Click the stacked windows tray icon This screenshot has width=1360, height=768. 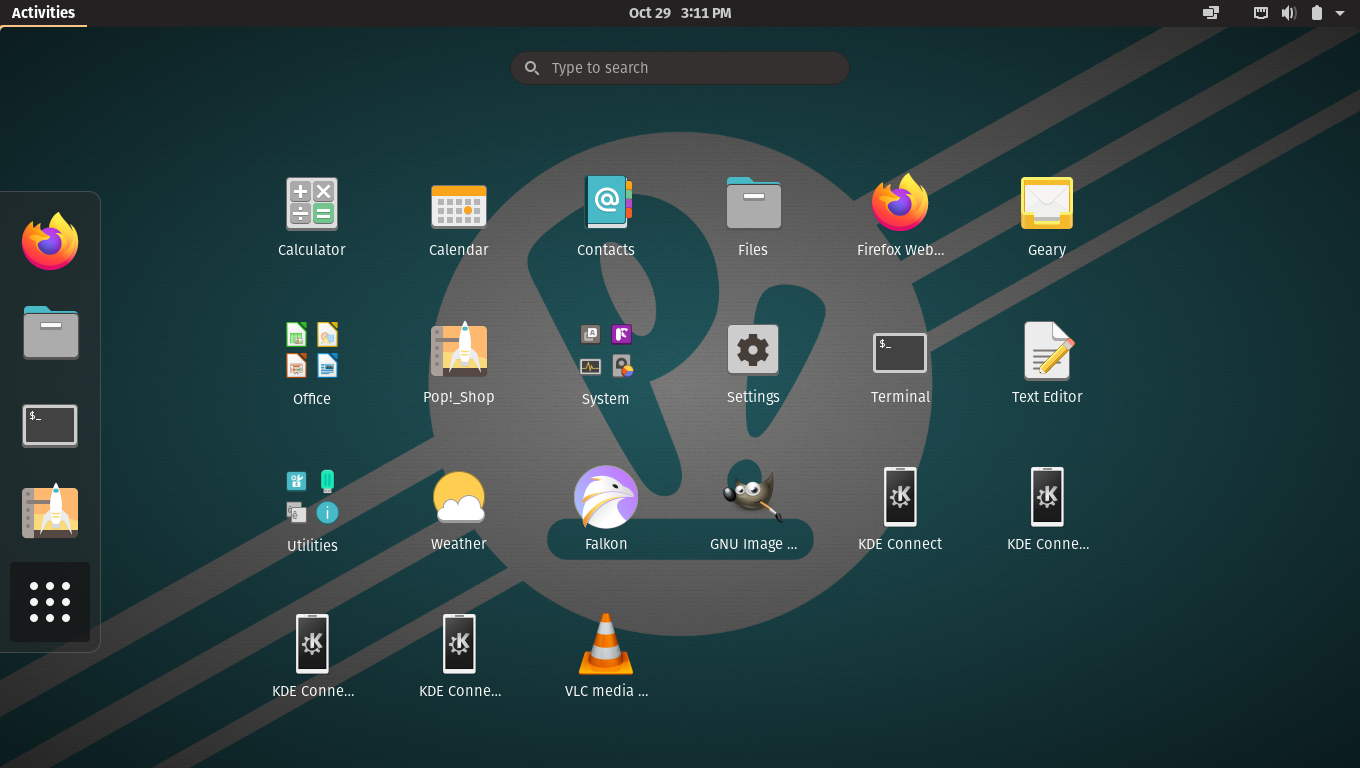1211,13
